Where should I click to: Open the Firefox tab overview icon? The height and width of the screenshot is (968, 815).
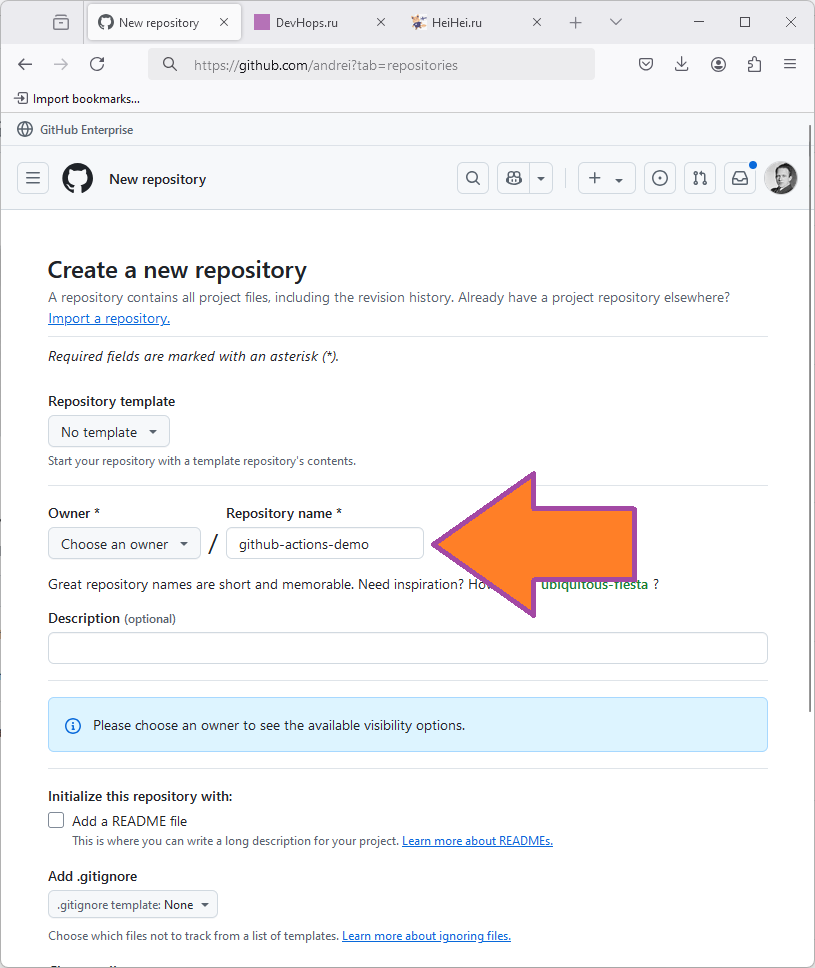click(61, 23)
